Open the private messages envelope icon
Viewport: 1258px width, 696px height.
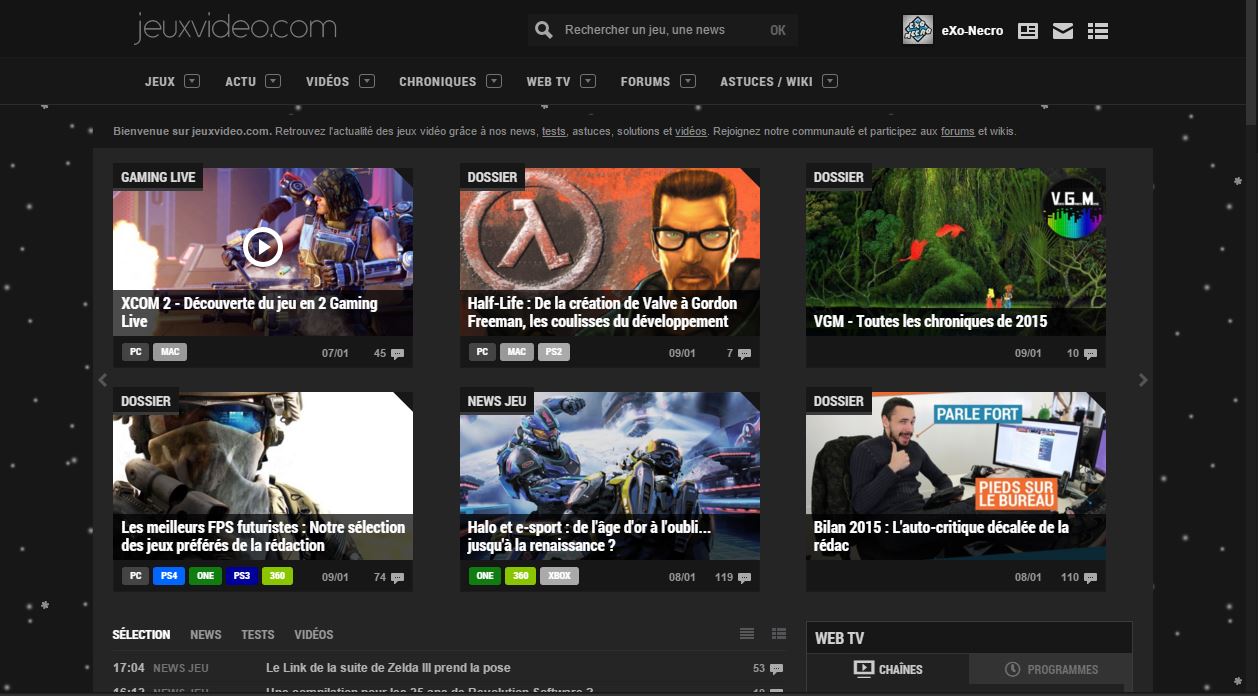(x=1063, y=31)
